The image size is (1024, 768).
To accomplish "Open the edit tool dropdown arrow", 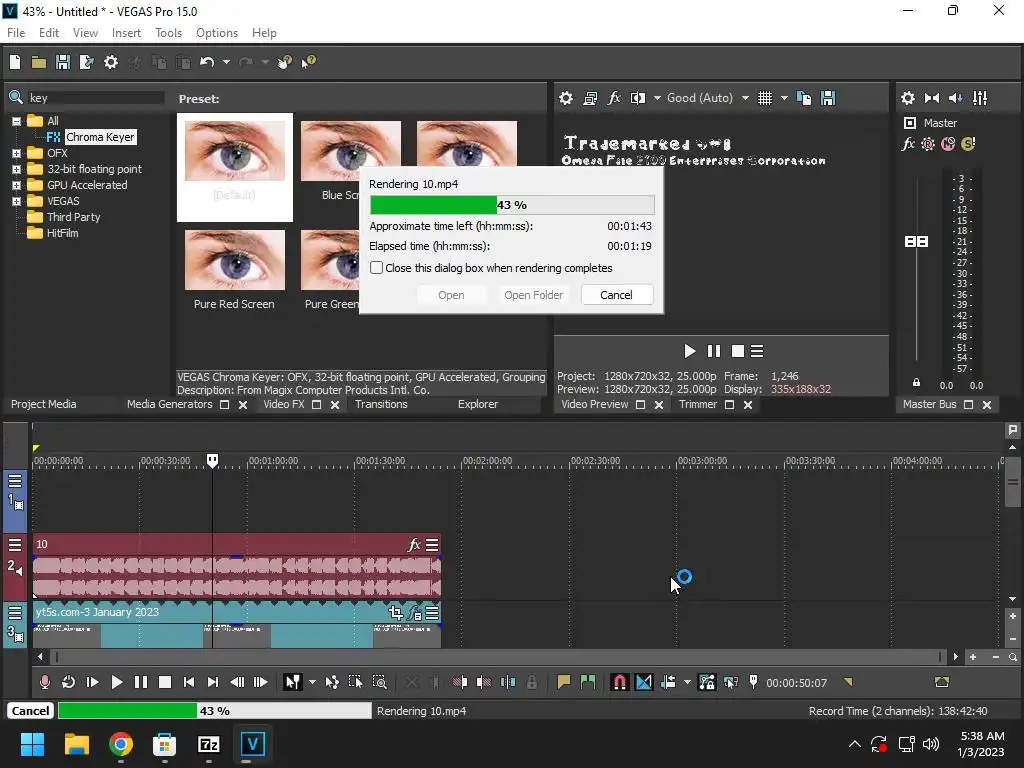I will (312, 682).
